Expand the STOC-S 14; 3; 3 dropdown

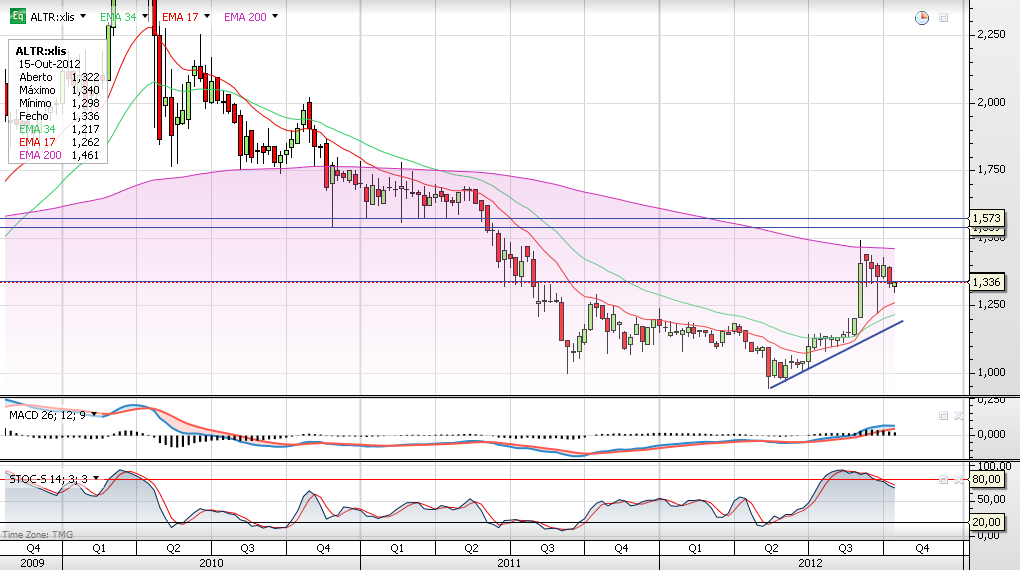click(96, 479)
